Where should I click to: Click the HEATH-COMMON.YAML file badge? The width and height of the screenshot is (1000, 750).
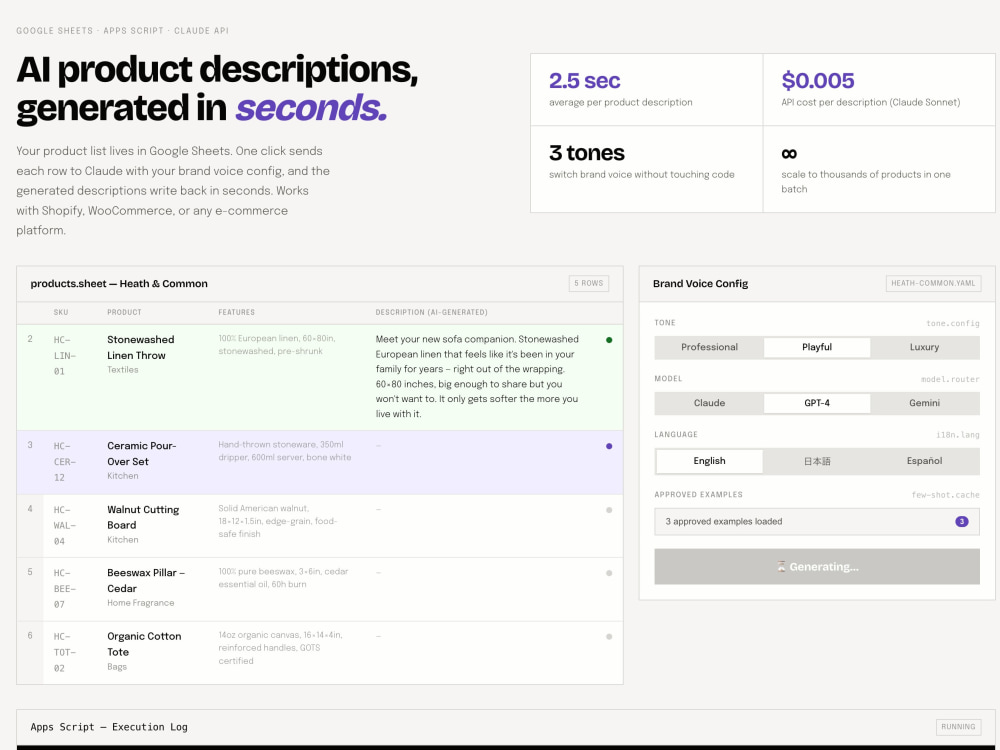[933, 284]
